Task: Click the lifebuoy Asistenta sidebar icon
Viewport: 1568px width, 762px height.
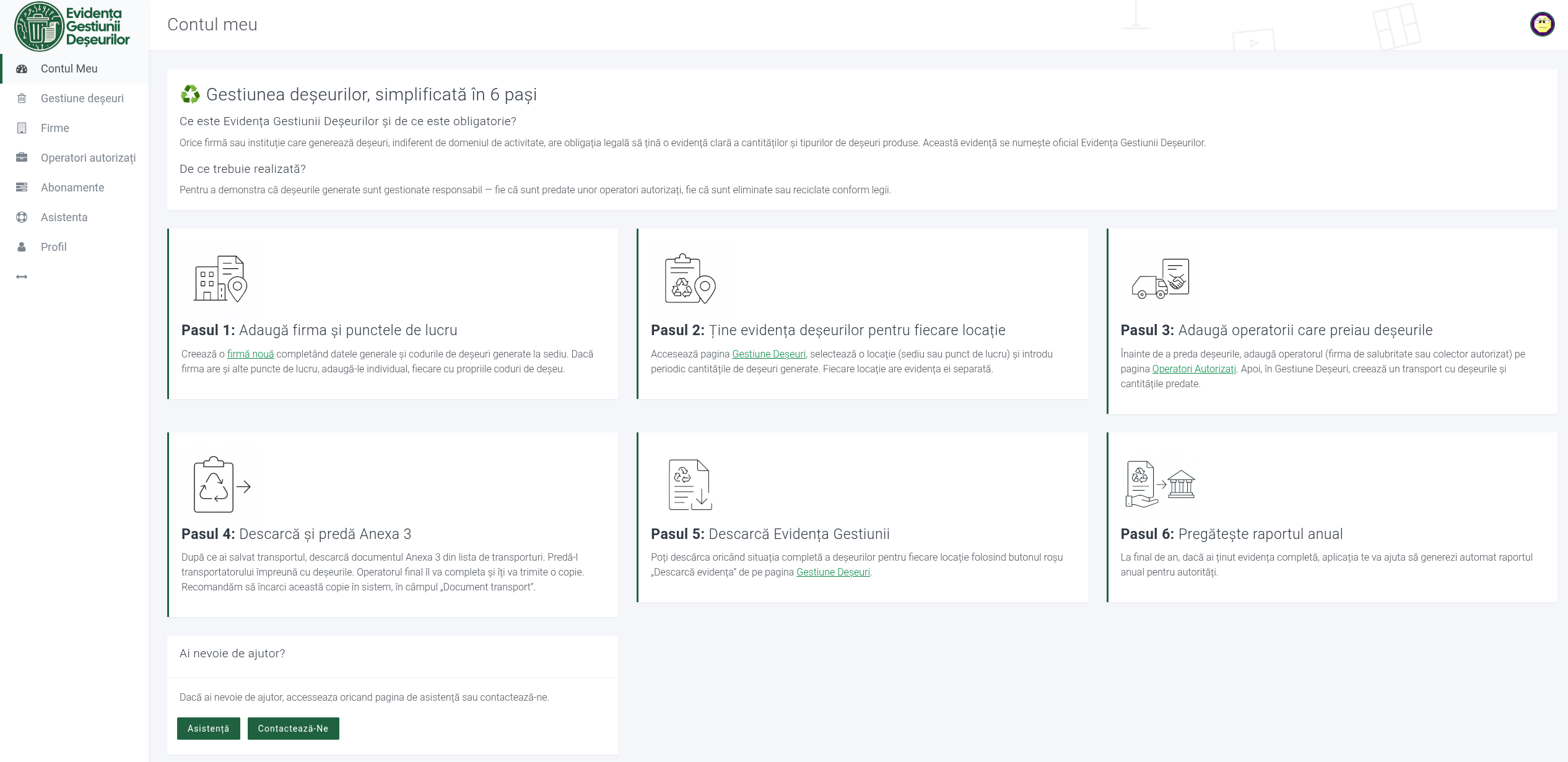Action: tap(22, 217)
